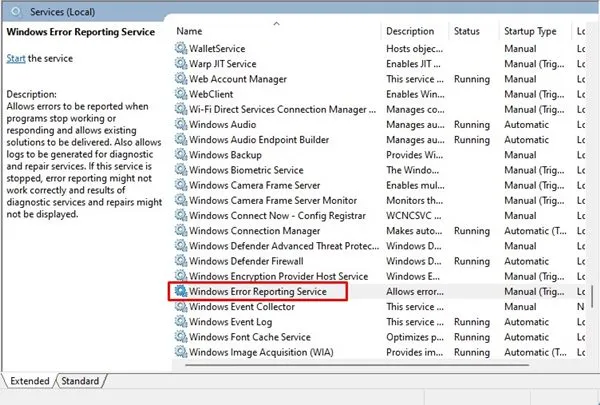The width and height of the screenshot is (600, 405).
Task: Select the WalletService name text
Action: tap(217, 49)
